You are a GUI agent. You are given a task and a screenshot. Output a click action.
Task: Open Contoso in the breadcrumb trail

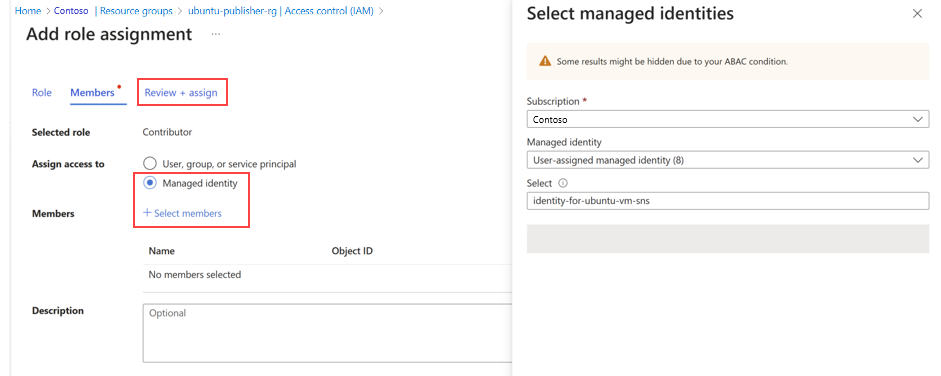pos(71,11)
